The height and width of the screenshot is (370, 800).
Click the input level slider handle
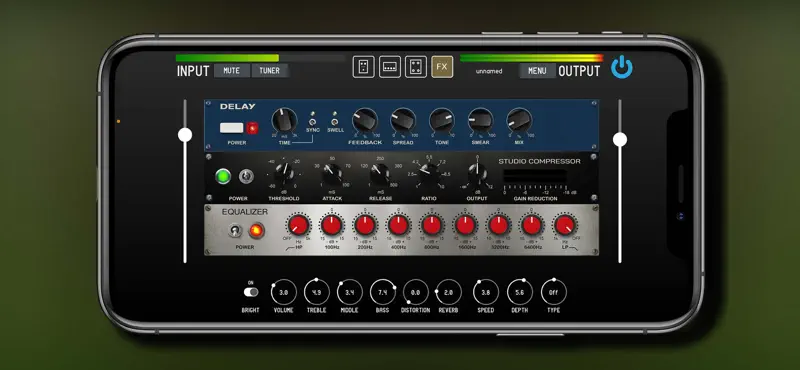(x=185, y=135)
